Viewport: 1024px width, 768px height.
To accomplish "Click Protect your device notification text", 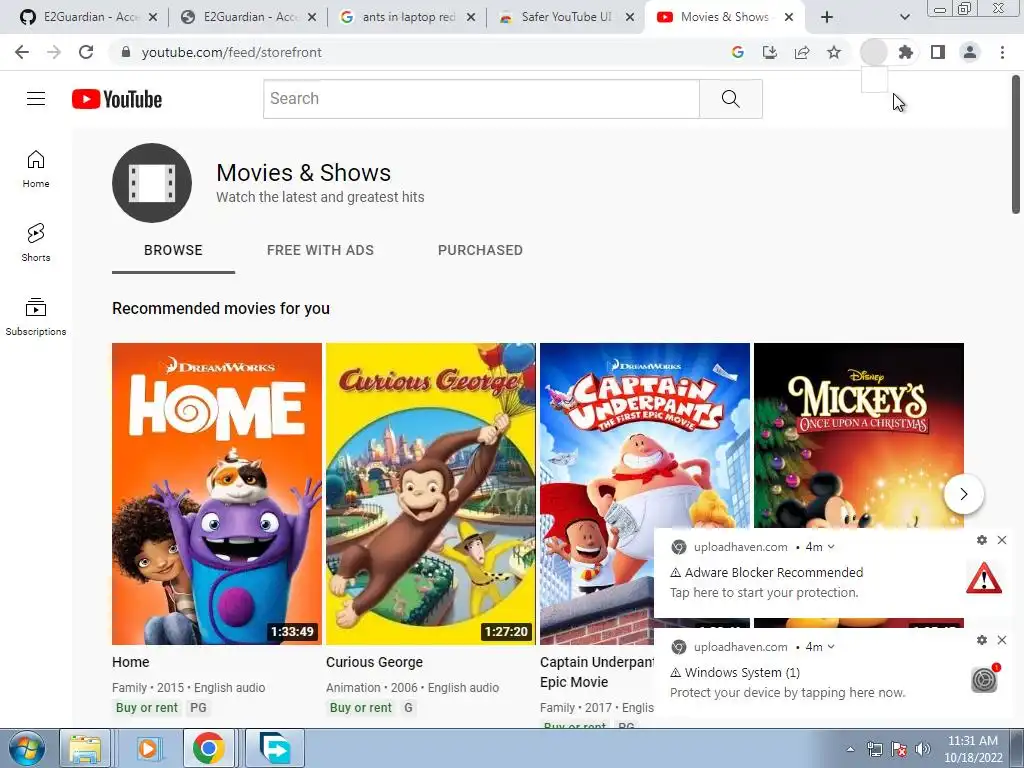I will (788, 693).
